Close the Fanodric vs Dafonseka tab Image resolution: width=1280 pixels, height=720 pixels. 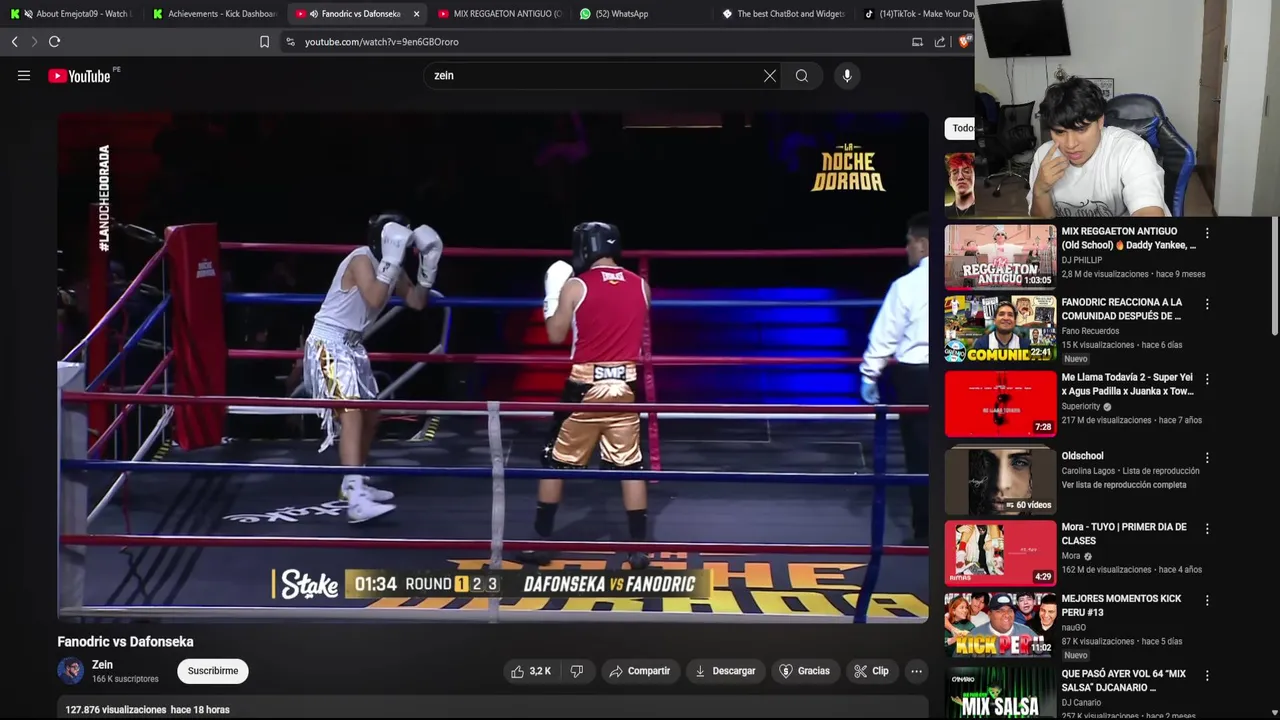click(x=416, y=14)
